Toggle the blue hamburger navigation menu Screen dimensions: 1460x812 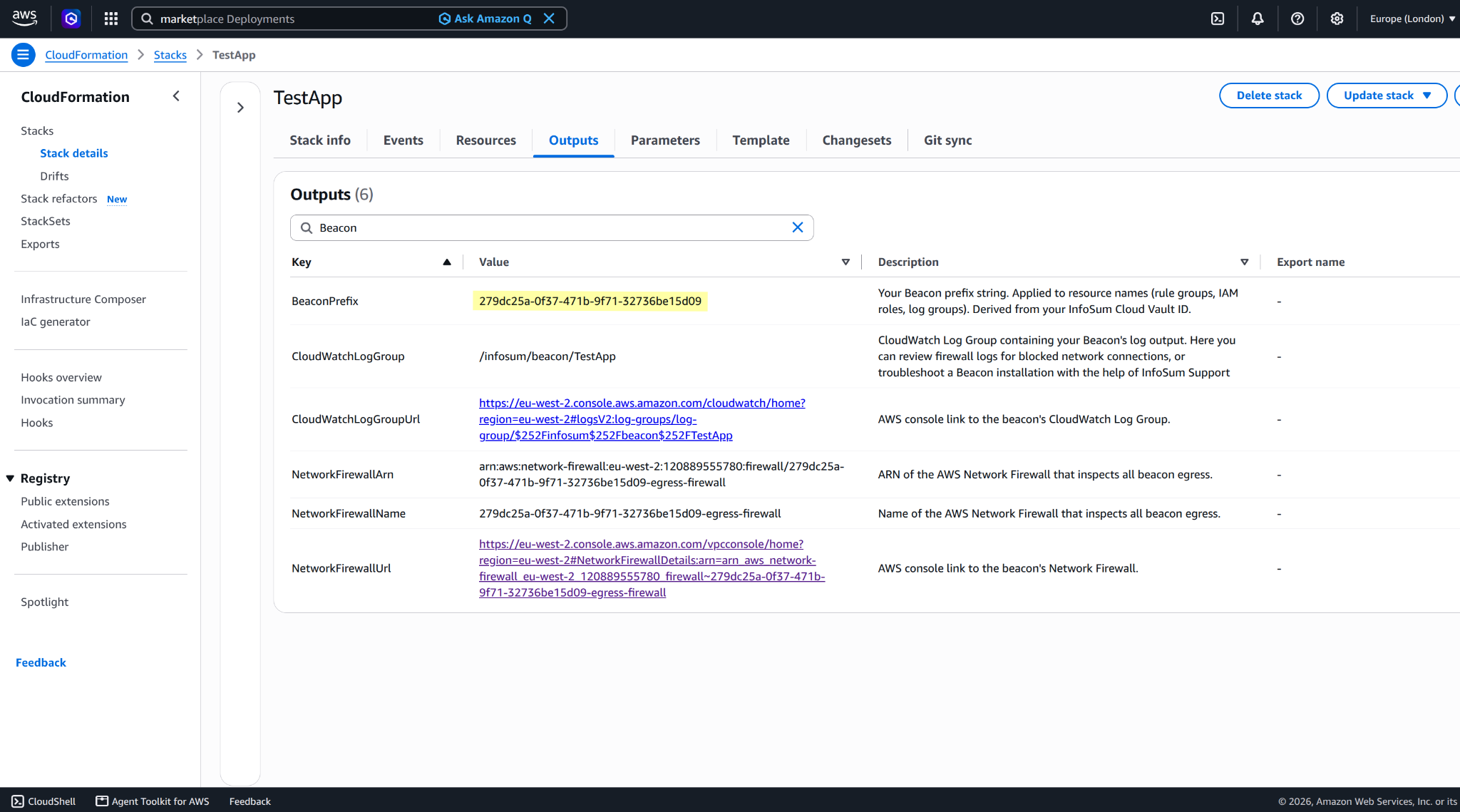pyautogui.click(x=24, y=55)
